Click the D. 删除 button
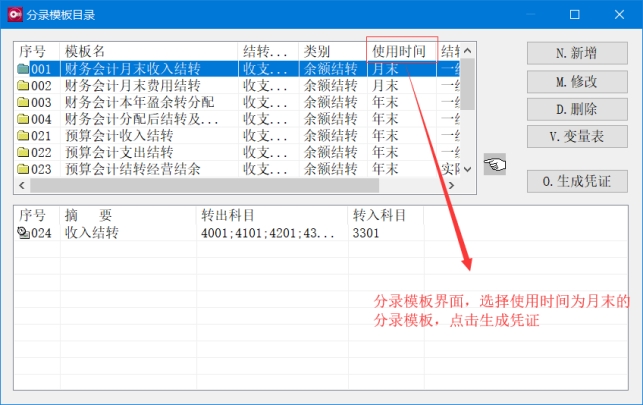The image size is (643, 405). click(x=577, y=109)
